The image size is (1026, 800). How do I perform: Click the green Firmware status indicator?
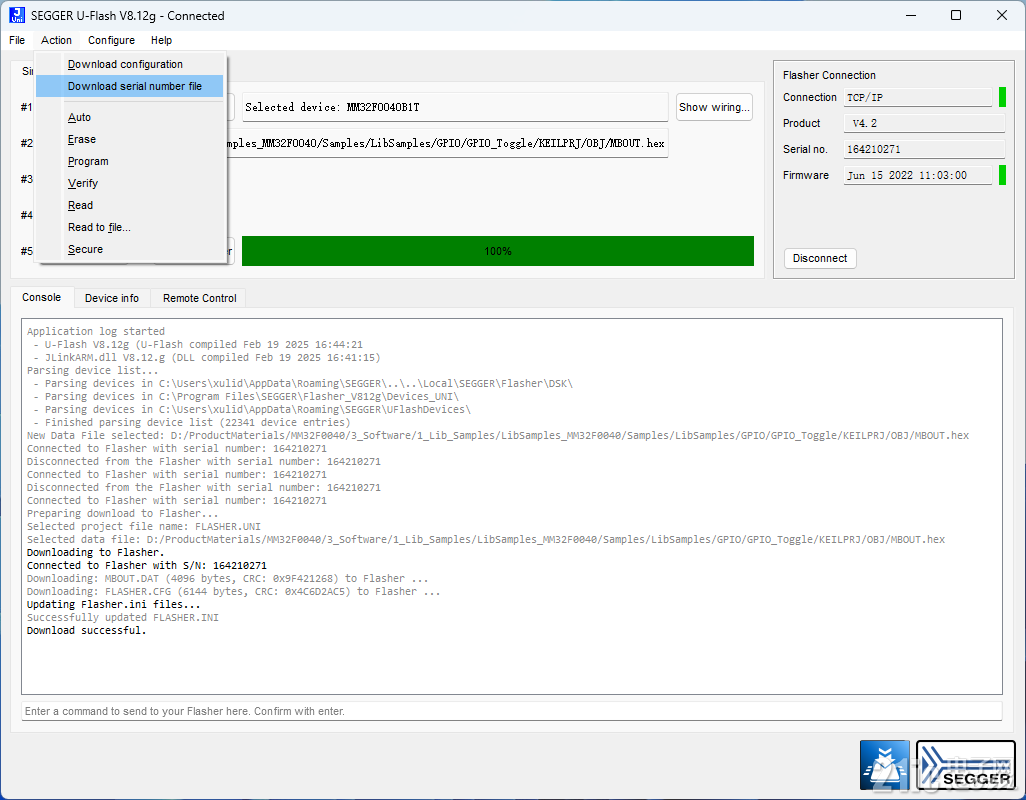click(1002, 175)
